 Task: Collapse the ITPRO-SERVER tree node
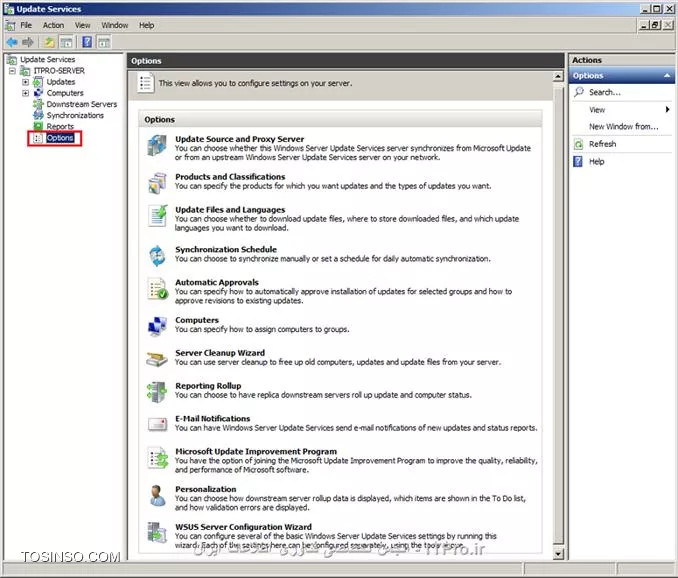click(13, 70)
